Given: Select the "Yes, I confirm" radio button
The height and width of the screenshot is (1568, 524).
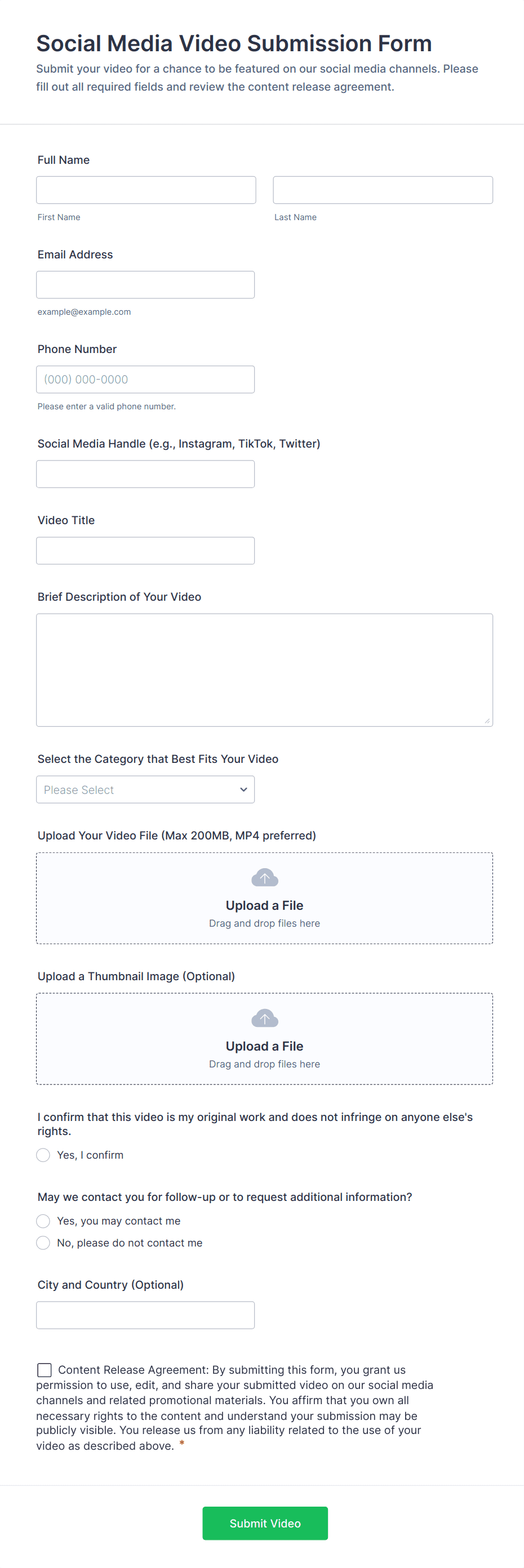Looking at the screenshot, I should coord(43,1155).
